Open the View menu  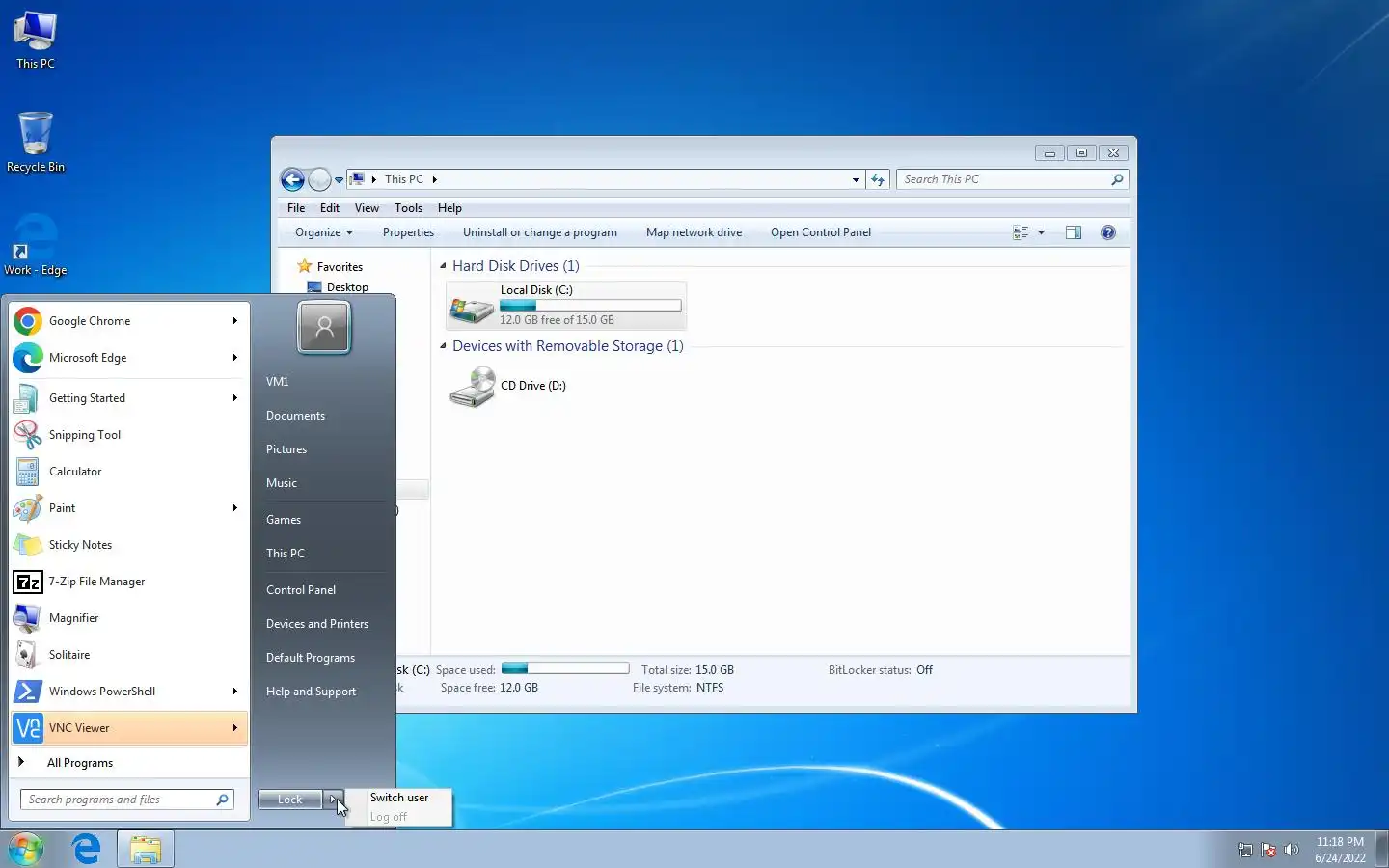(367, 208)
